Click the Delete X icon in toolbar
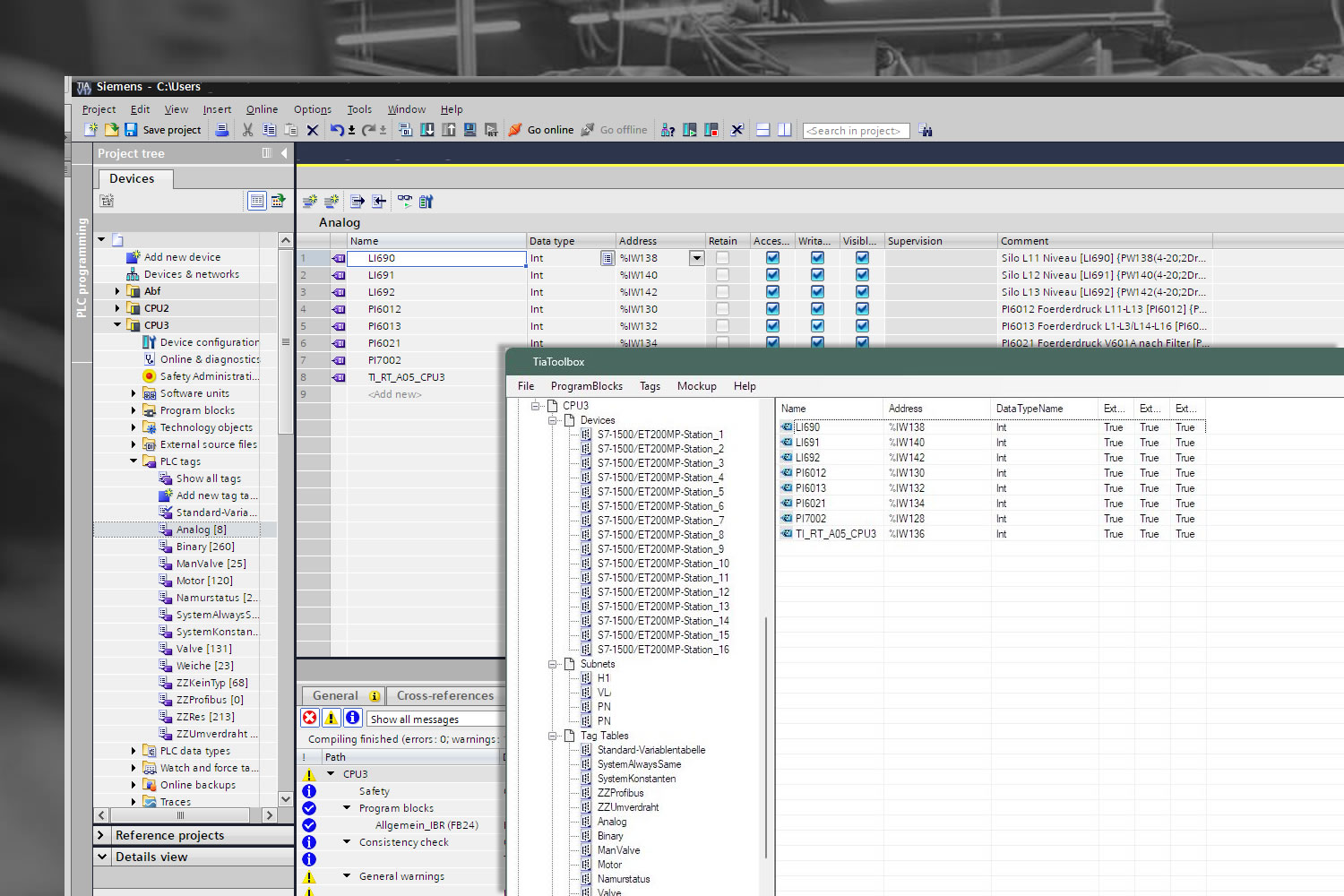The width and height of the screenshot is (1344, 896). [x=313, y=130]
